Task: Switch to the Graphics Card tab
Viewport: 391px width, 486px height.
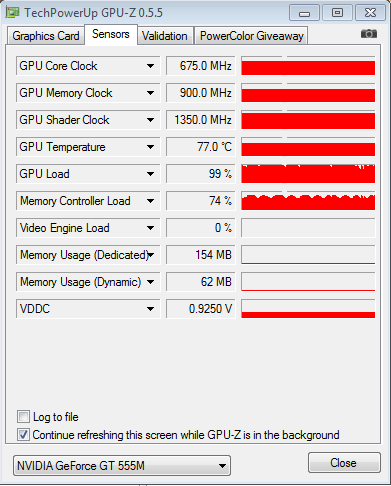Action: [46, 36]
